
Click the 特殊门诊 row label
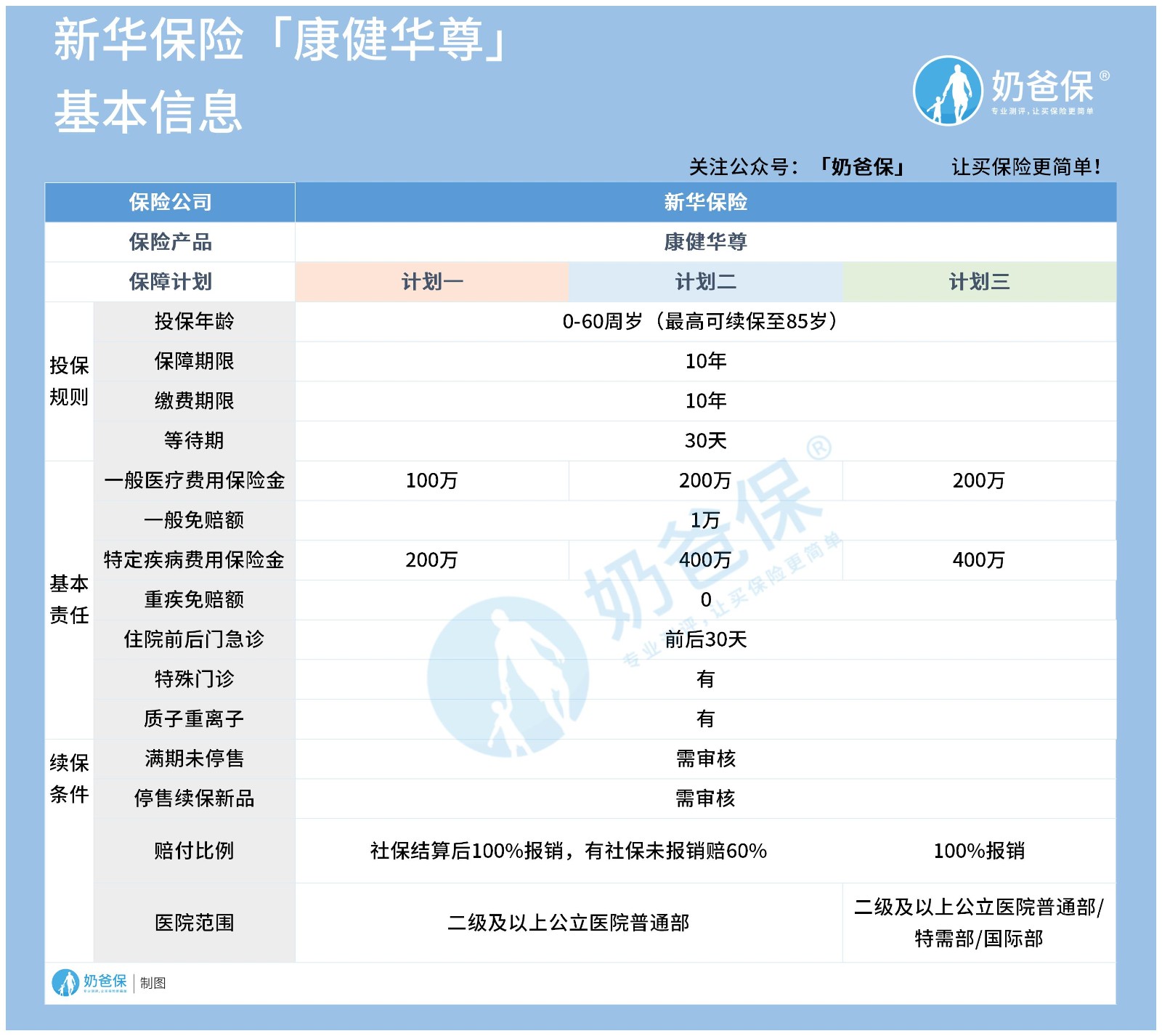[x=194, y=679]
